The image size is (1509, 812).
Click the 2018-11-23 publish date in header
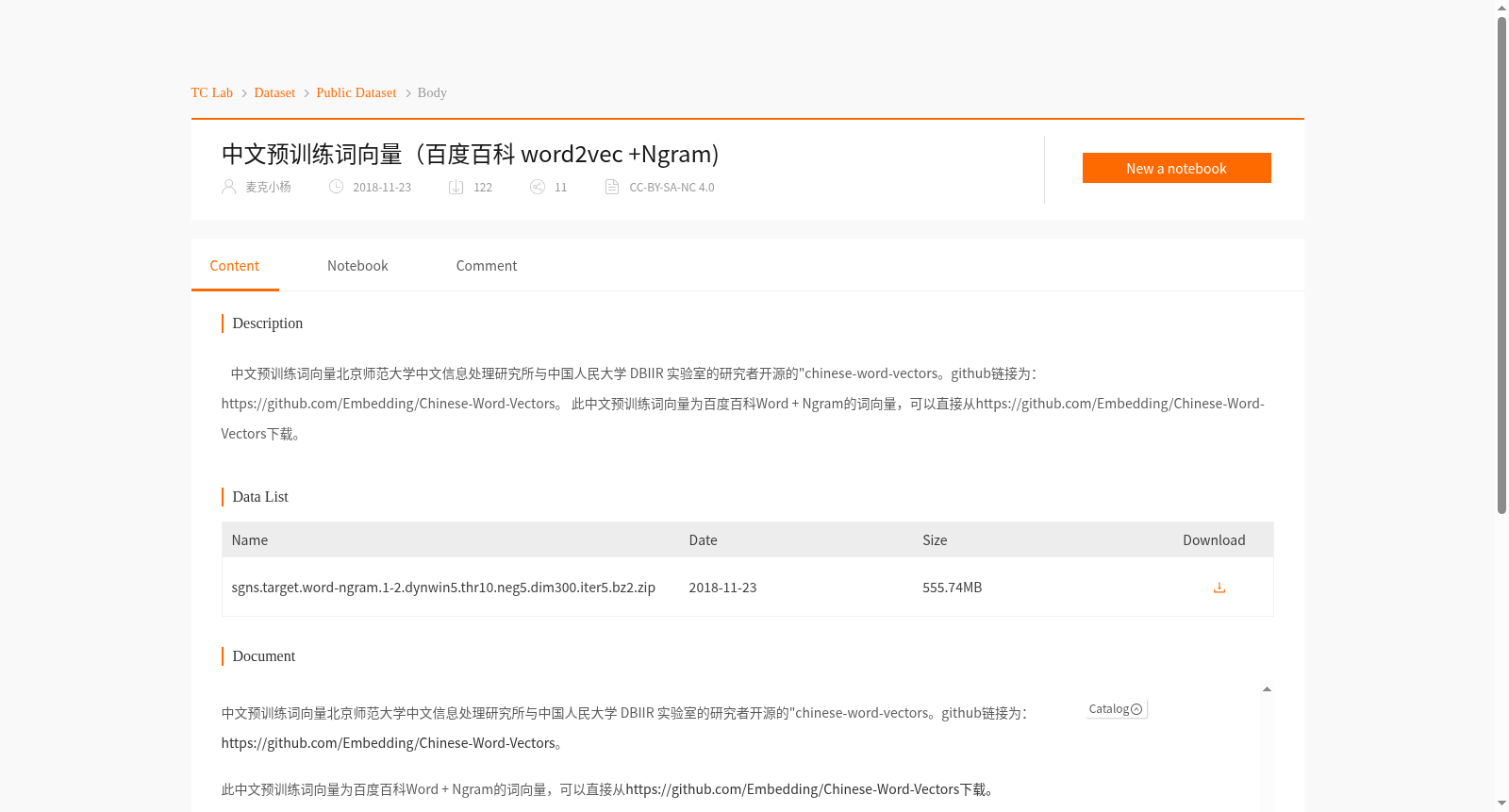pos(382,187)
